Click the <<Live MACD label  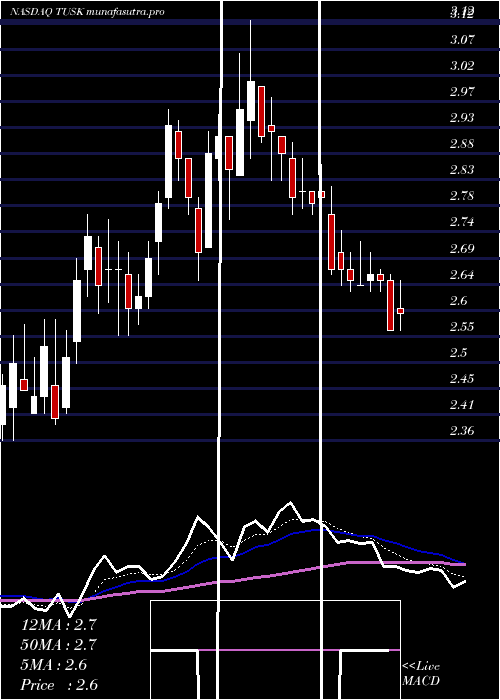point(421,674)
